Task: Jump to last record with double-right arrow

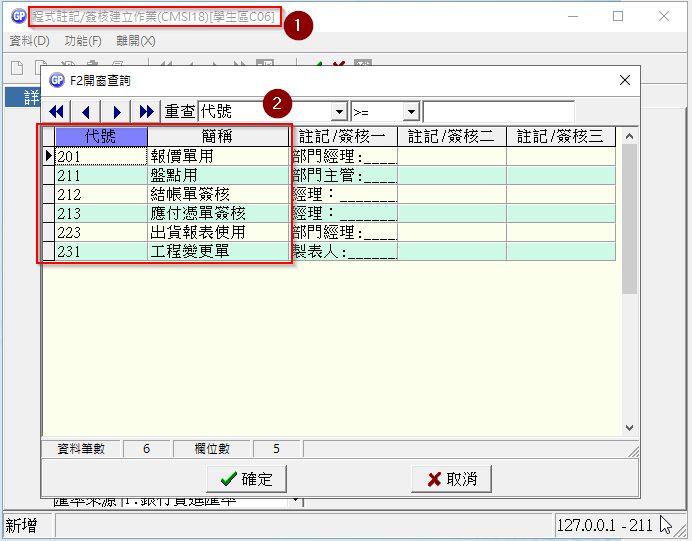Action: pos(147,111)
